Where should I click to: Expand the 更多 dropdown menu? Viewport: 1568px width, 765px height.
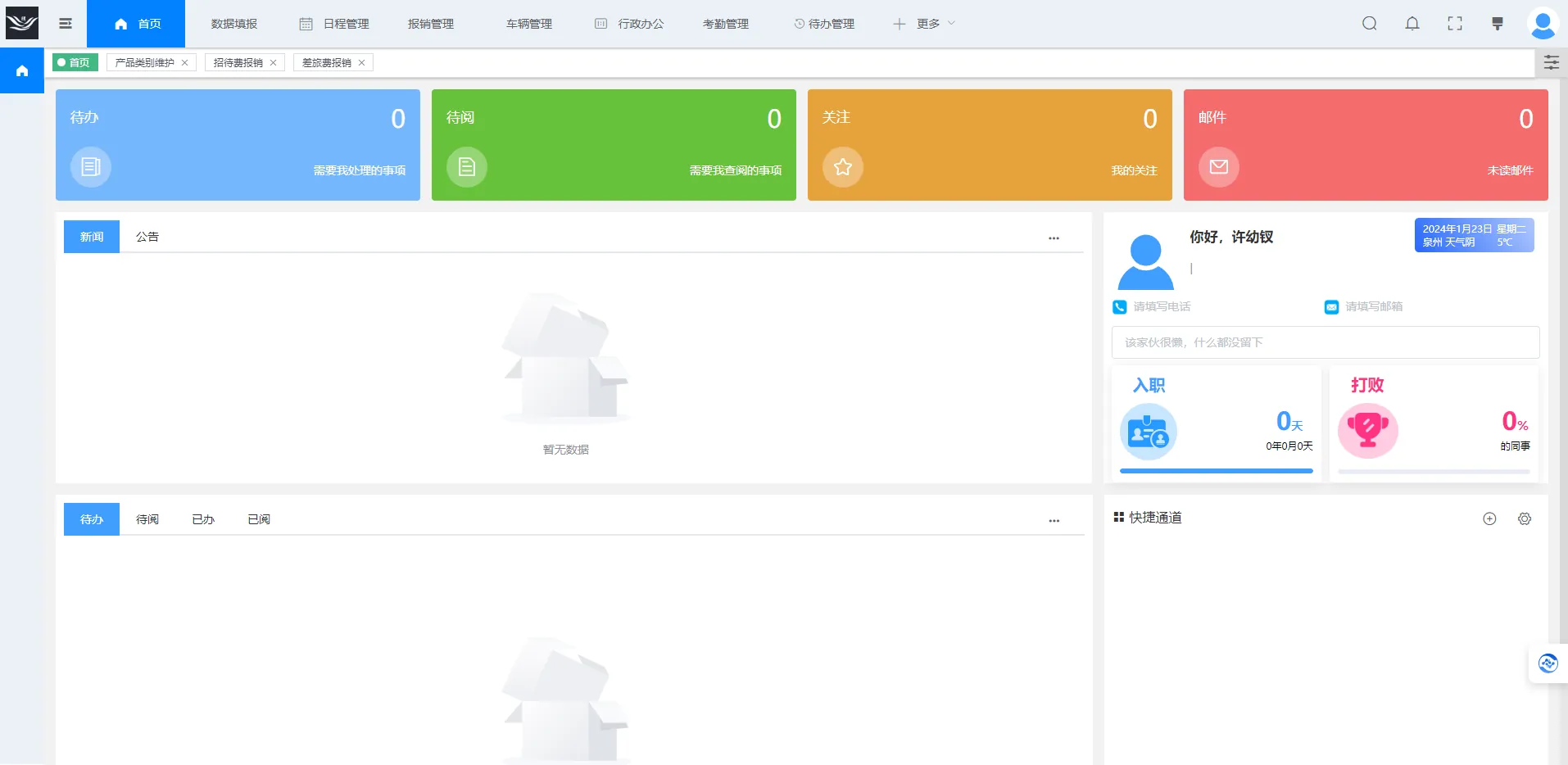[x=924, y=24]
